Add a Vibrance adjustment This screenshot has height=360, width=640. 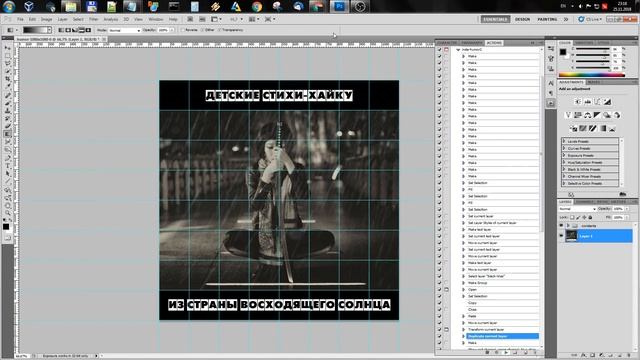pyautogui.click(x=568, y=115)
